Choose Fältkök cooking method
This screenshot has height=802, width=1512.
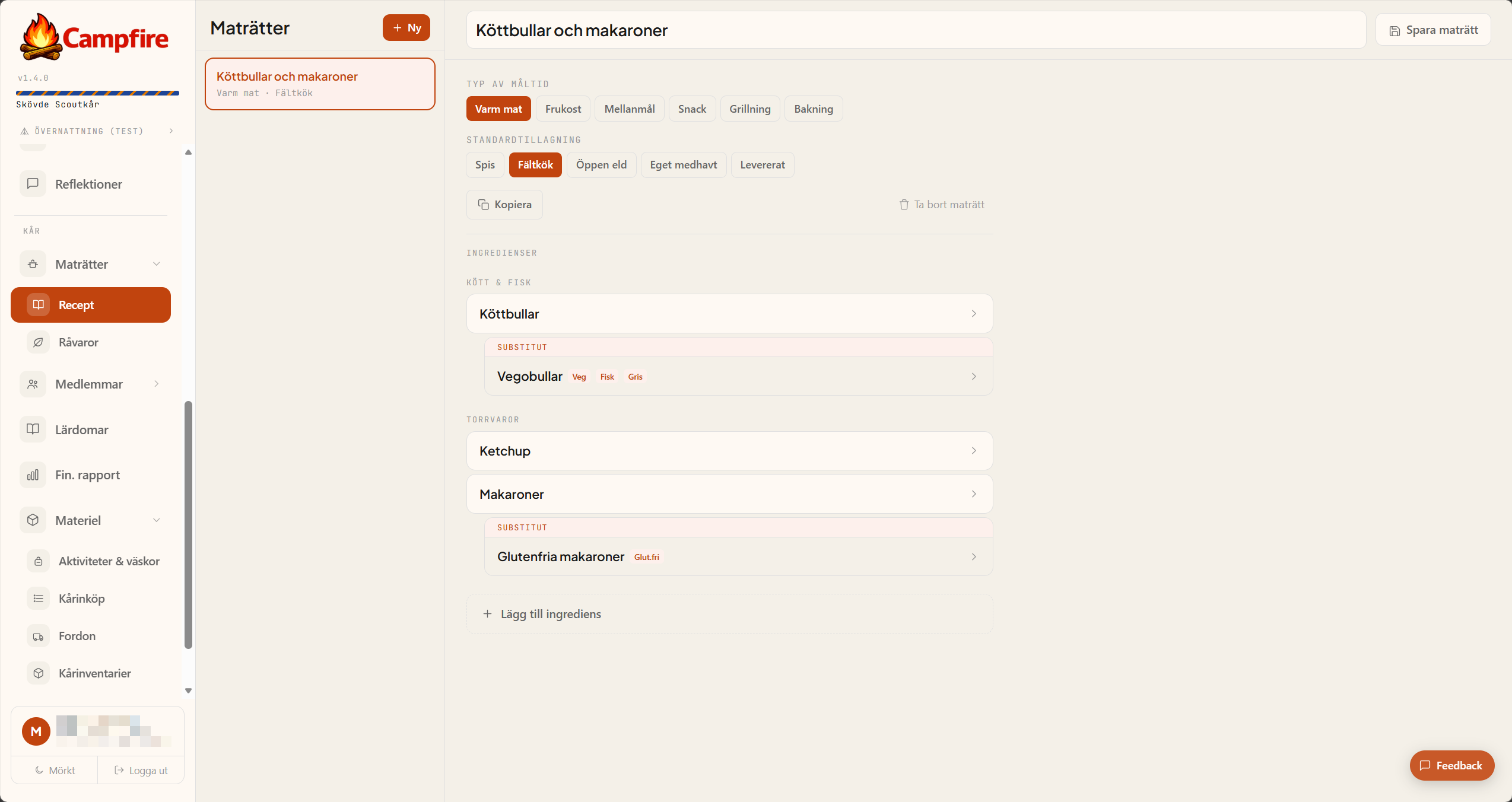[x=535, y=164]
